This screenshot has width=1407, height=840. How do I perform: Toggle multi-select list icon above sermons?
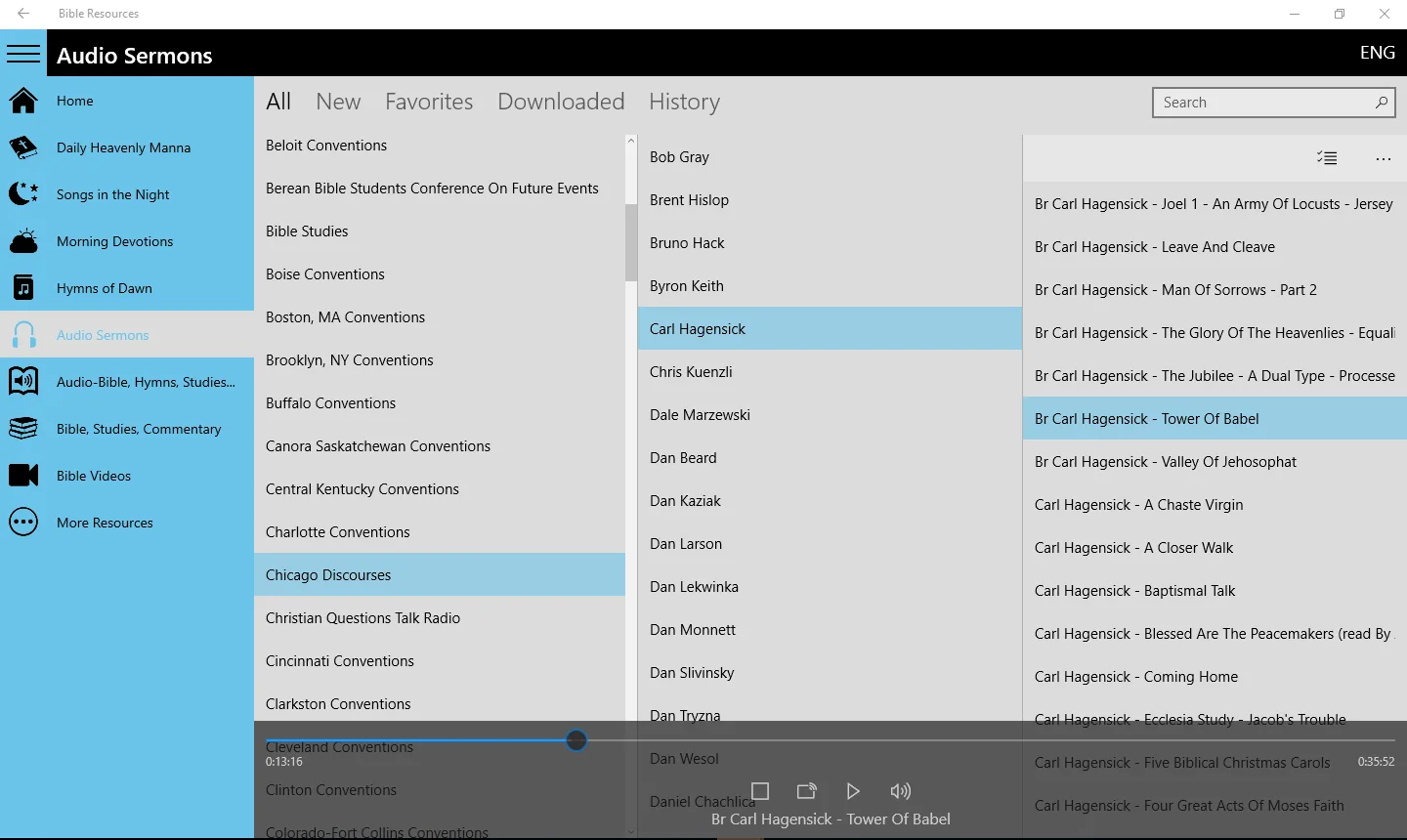[1327, 158]
